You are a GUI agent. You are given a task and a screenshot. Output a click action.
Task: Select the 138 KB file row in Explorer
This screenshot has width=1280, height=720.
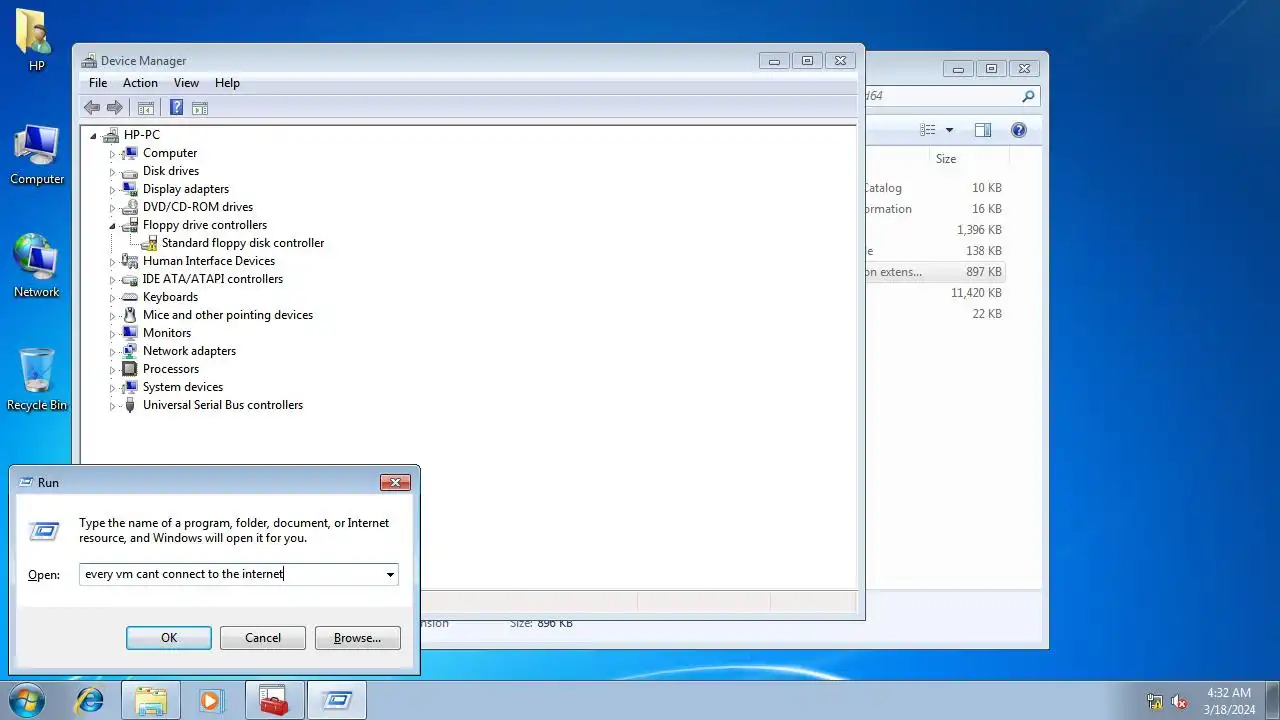pos(935,251)
